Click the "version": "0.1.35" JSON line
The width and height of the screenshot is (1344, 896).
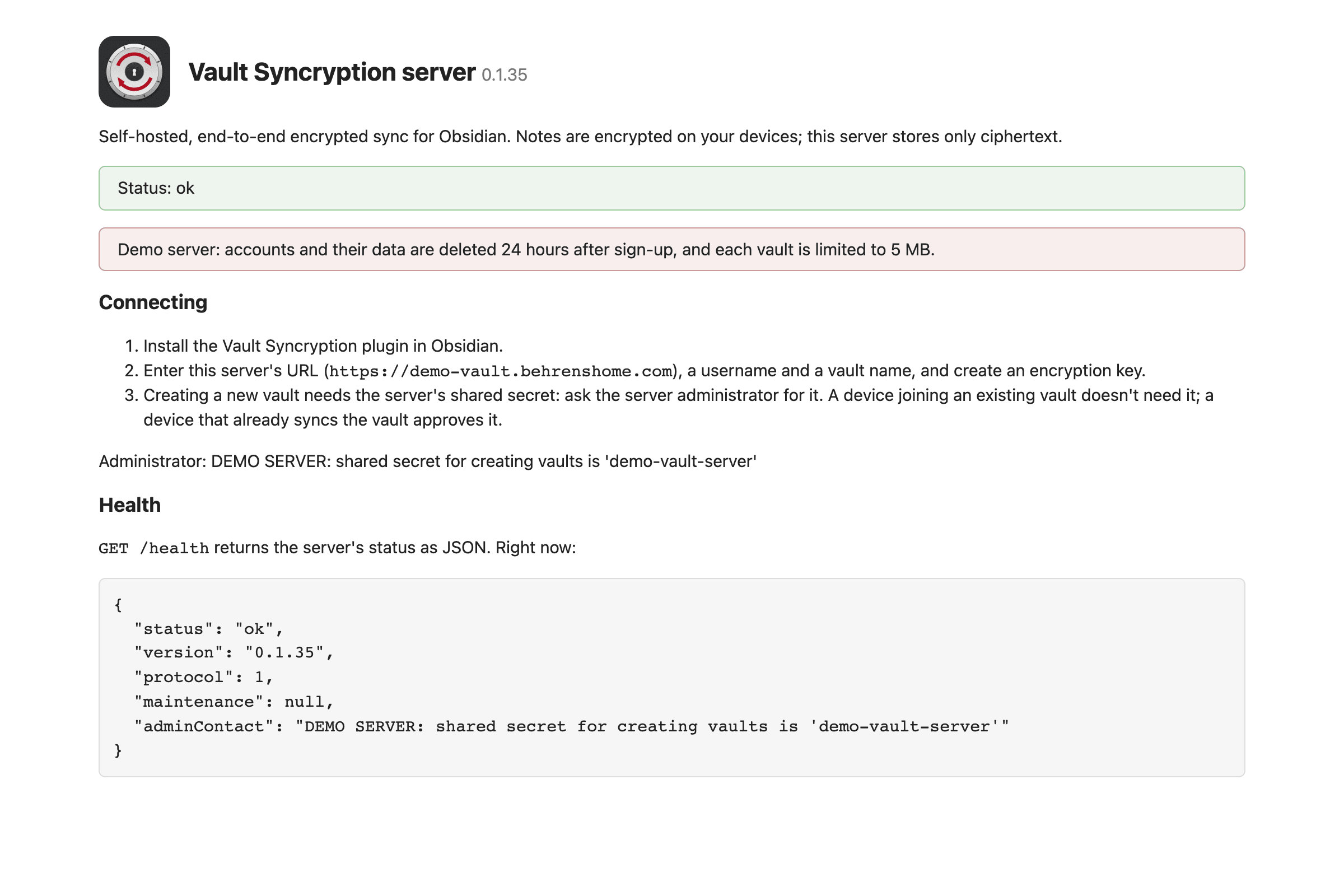[x=234, y=652]
